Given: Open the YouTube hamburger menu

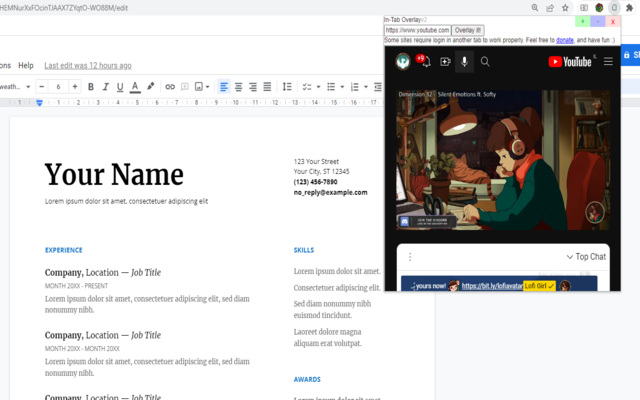Looking at the screenshot, I should (x=608, y=61).
